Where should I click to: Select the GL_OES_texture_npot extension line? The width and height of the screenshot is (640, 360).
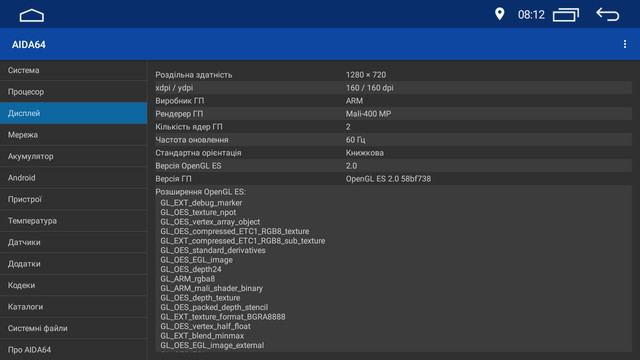click(198, 212)
